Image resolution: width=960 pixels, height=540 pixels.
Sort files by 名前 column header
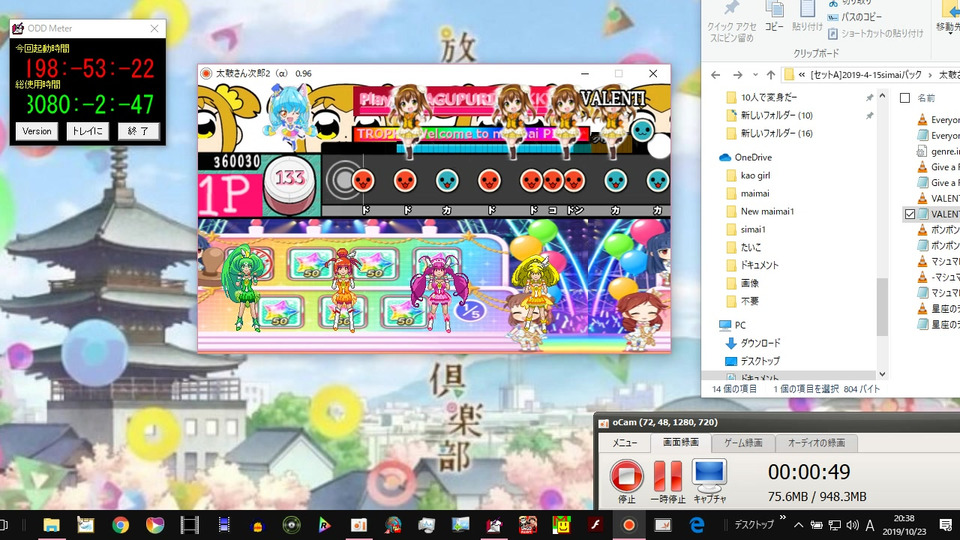tap(926, 98)
